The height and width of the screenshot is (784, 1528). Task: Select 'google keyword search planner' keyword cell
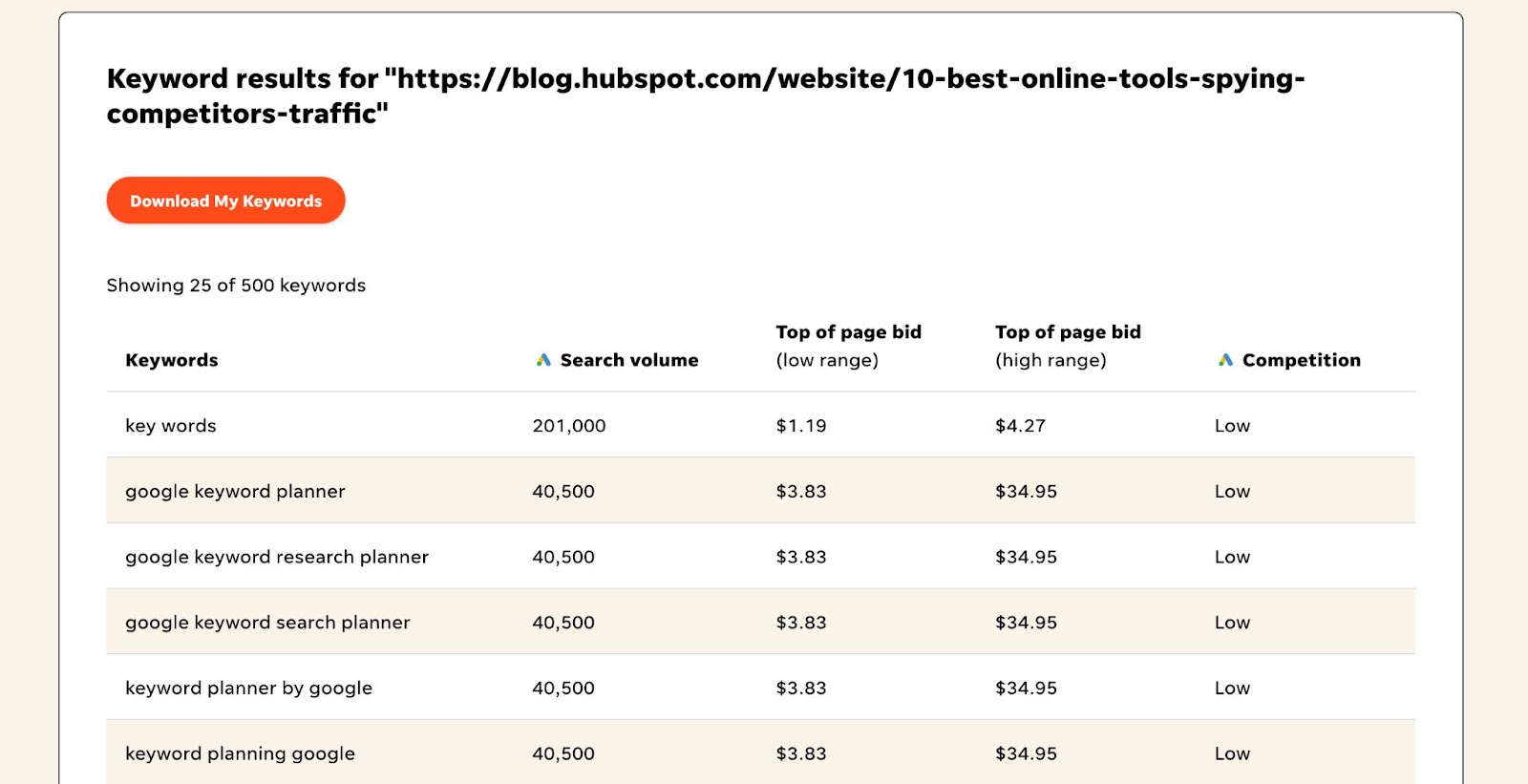pos(267,623)
